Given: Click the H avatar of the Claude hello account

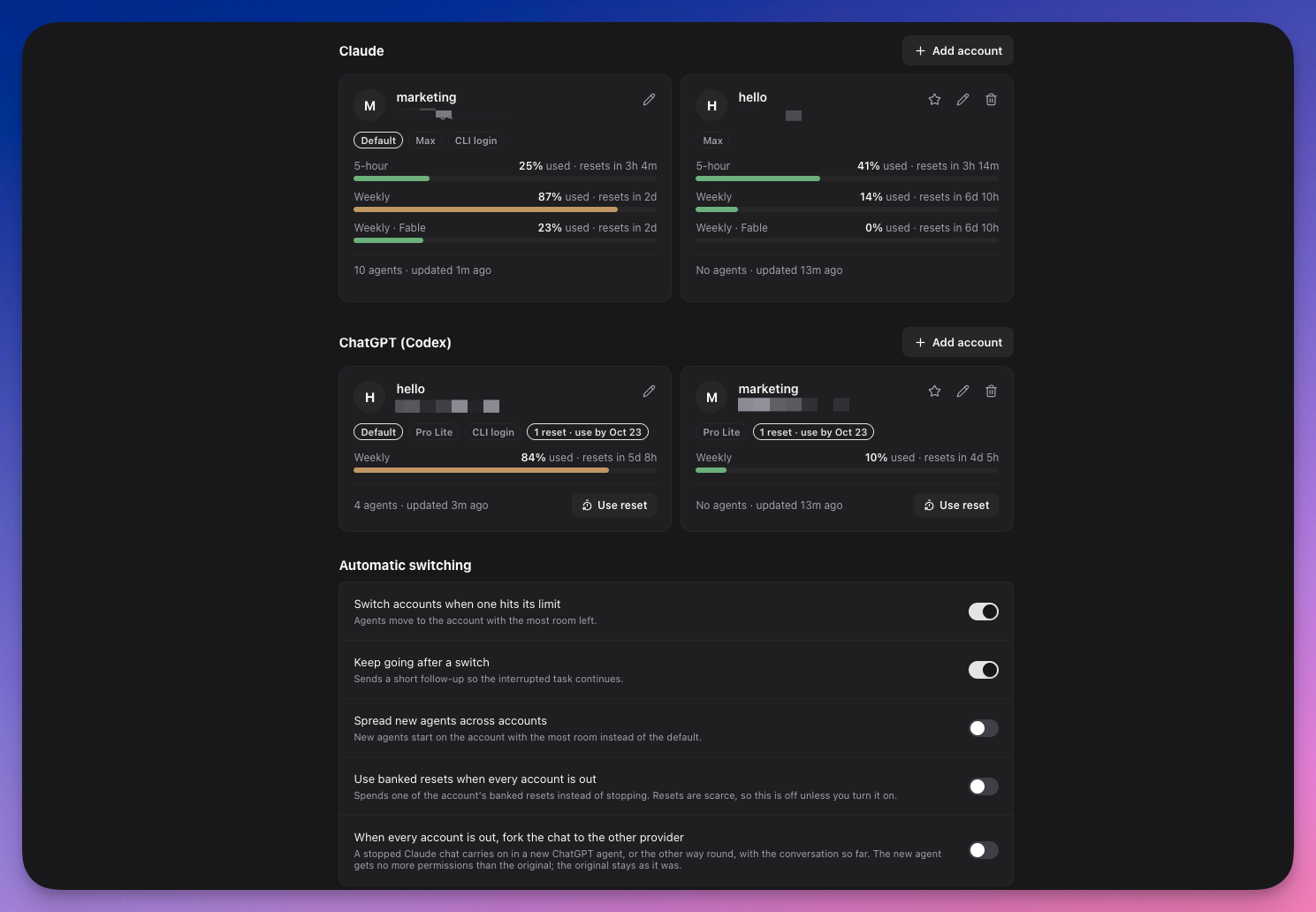Looking at the screenshot, I should (711, 106).
